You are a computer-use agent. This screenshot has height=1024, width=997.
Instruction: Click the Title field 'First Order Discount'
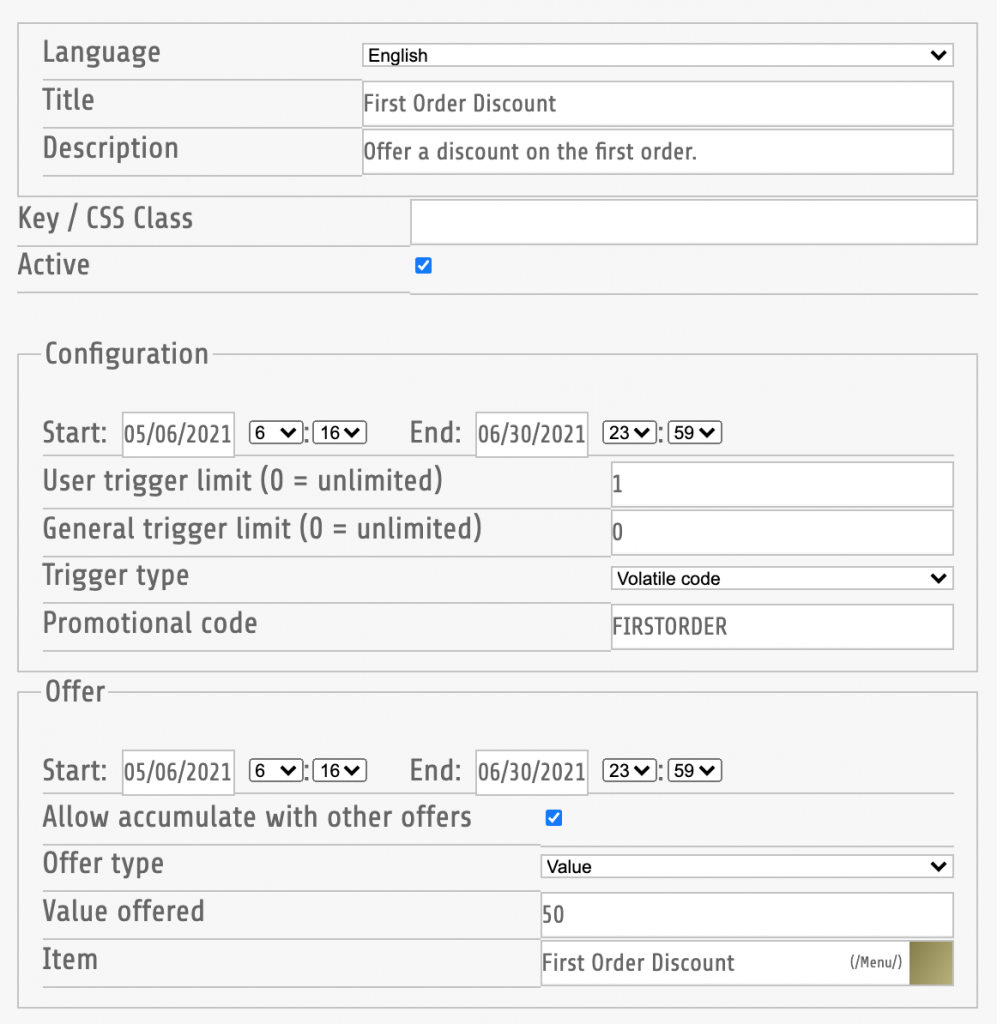pyautogui.click(x=657, y=104)
